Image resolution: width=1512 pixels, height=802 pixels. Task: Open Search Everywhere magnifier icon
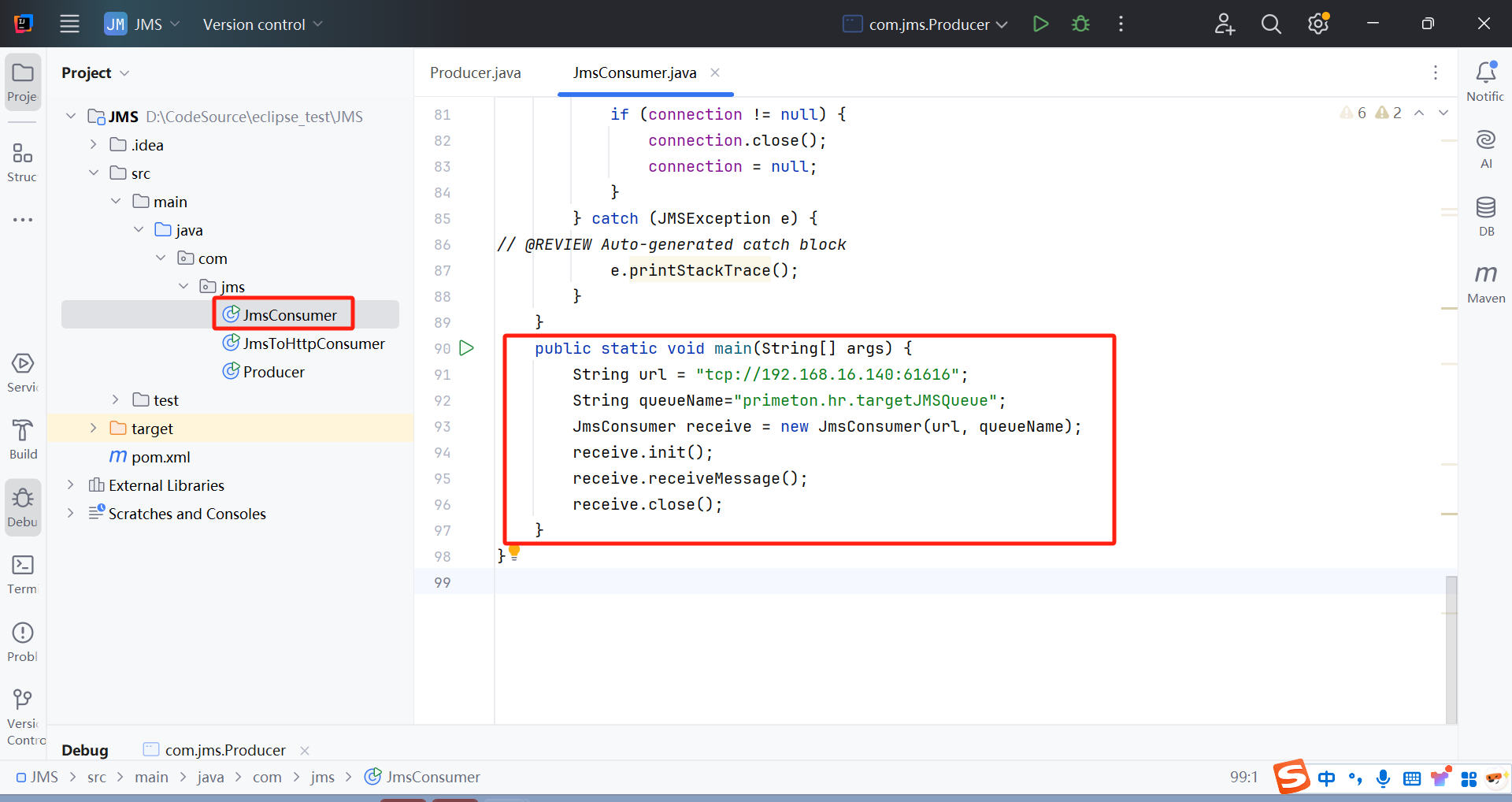pyautogui.click(x=1270, y=24)
